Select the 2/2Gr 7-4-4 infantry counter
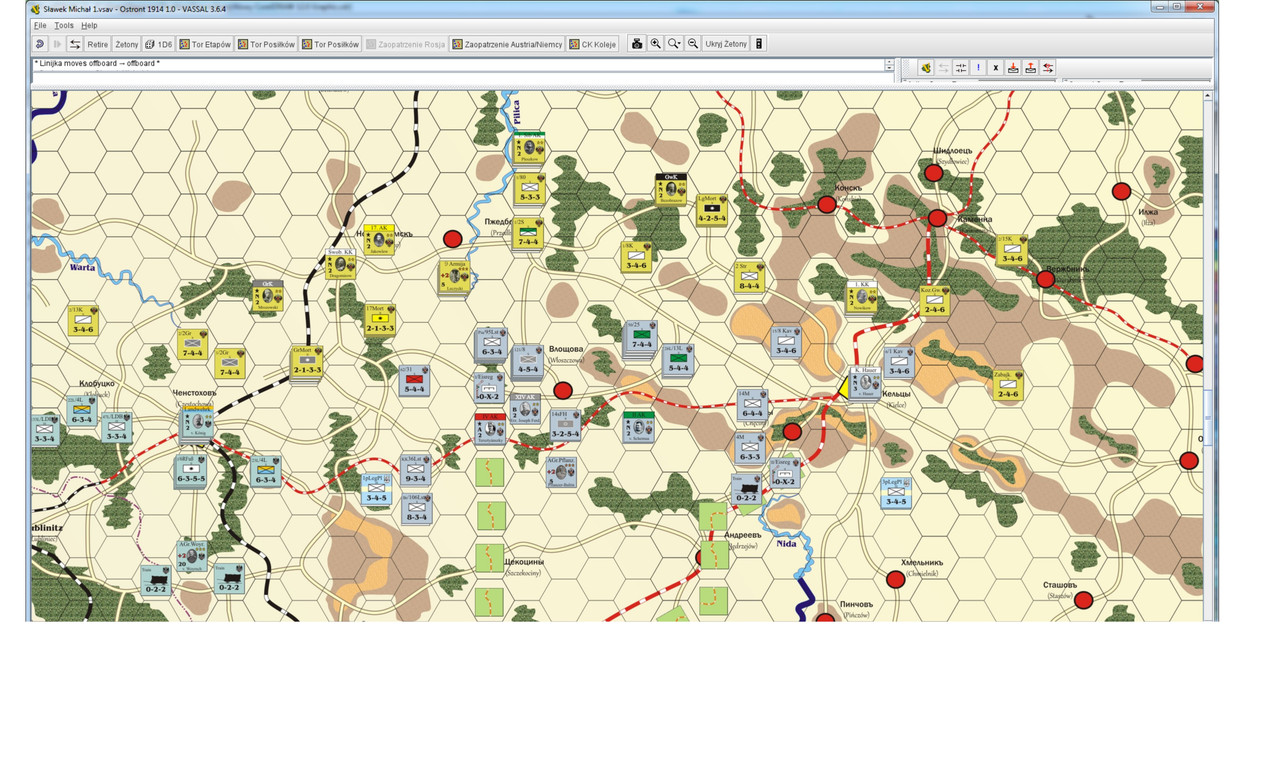Screen dimensions: 1280x764 [192, 343]
